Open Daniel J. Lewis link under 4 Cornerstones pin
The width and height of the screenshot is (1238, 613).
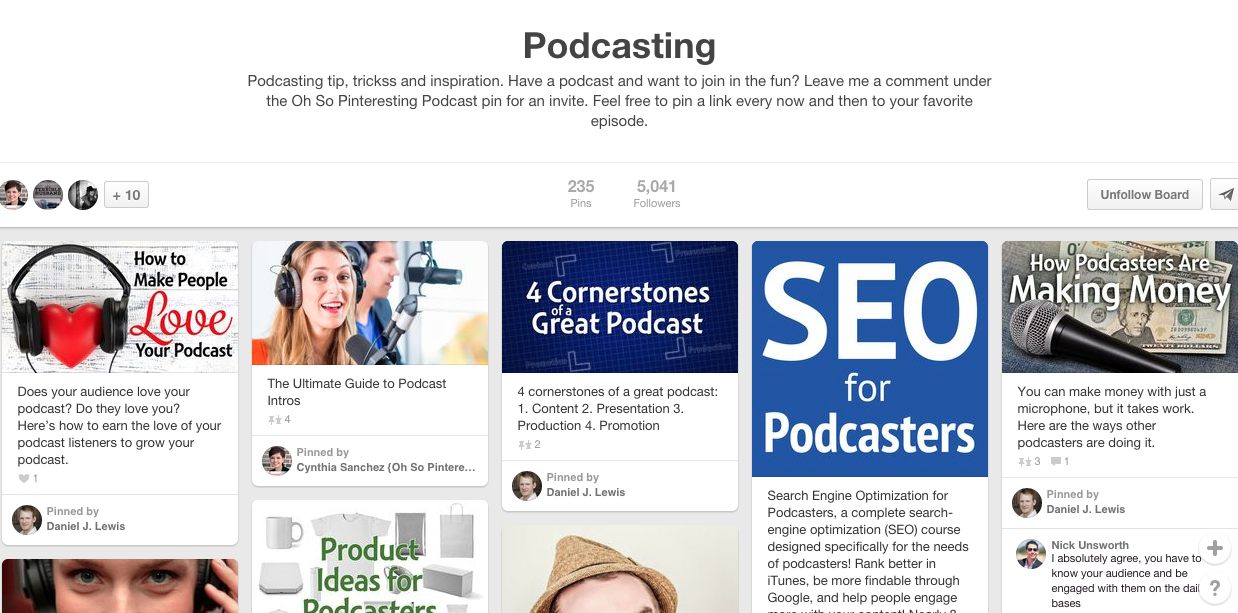586,492
